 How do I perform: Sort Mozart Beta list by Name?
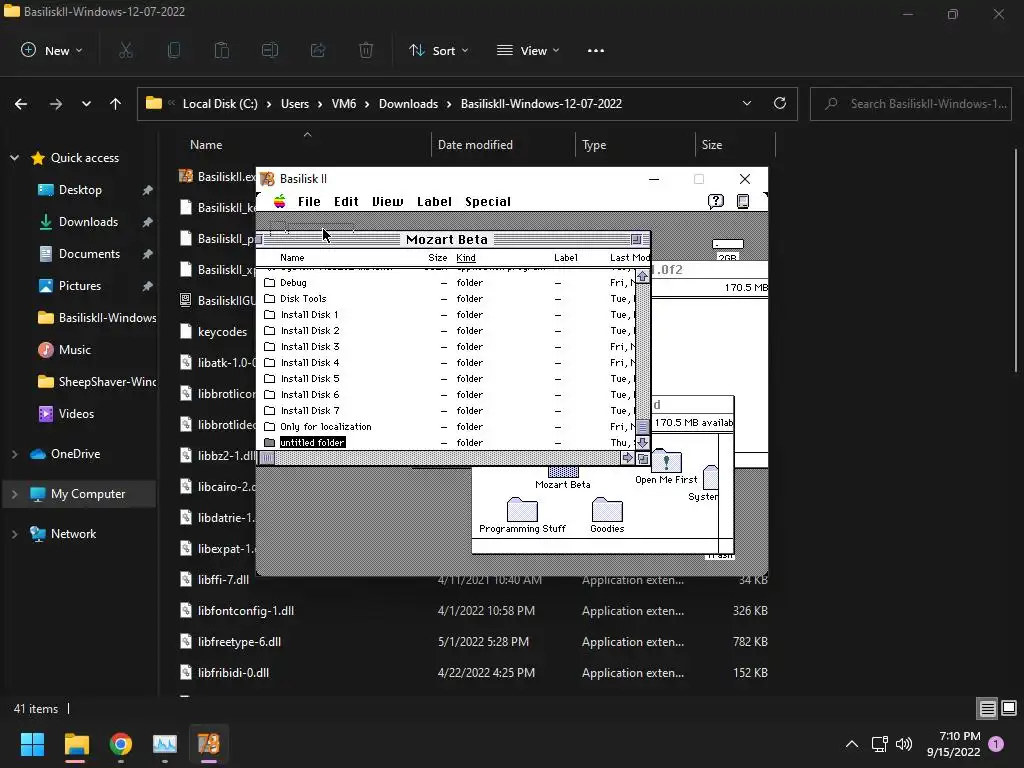(292, 258)
